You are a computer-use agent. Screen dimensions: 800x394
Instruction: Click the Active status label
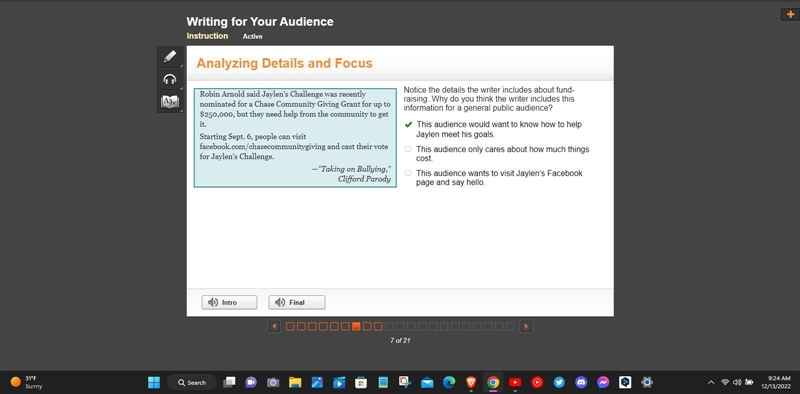click(x=253, y=36)
